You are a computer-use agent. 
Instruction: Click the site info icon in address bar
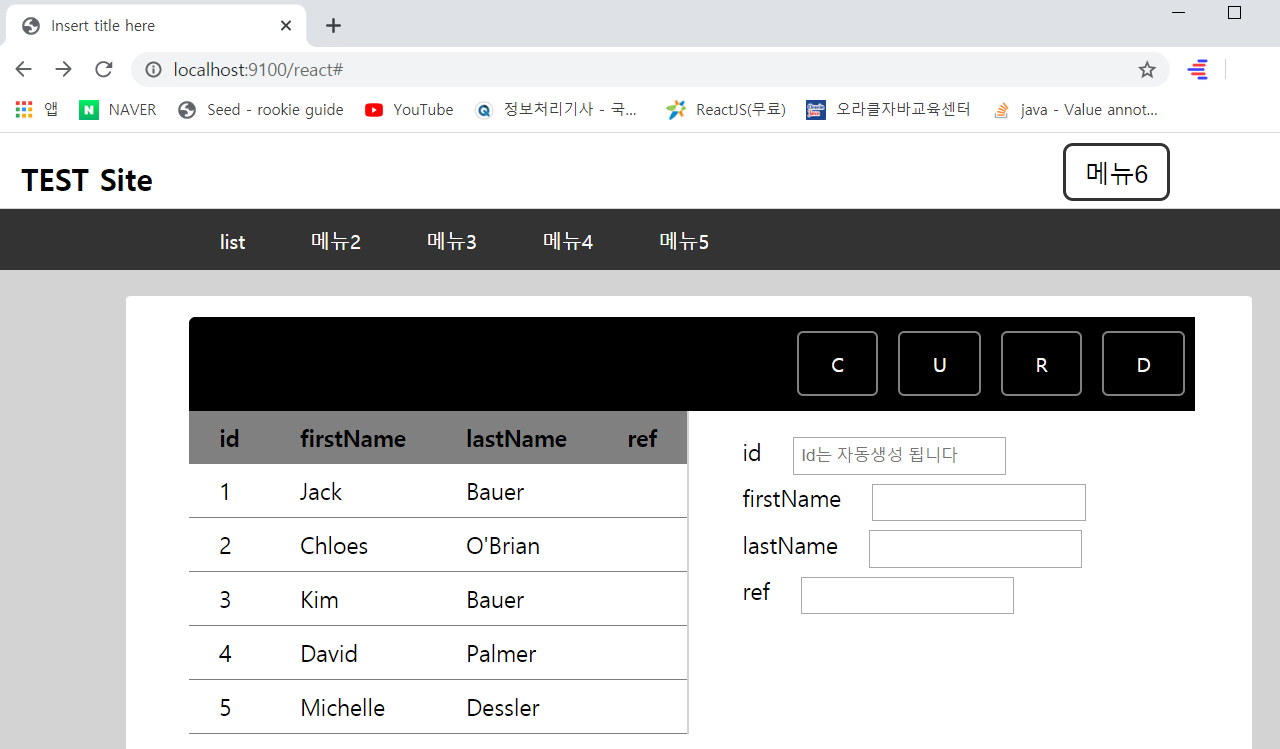point(153,70)
